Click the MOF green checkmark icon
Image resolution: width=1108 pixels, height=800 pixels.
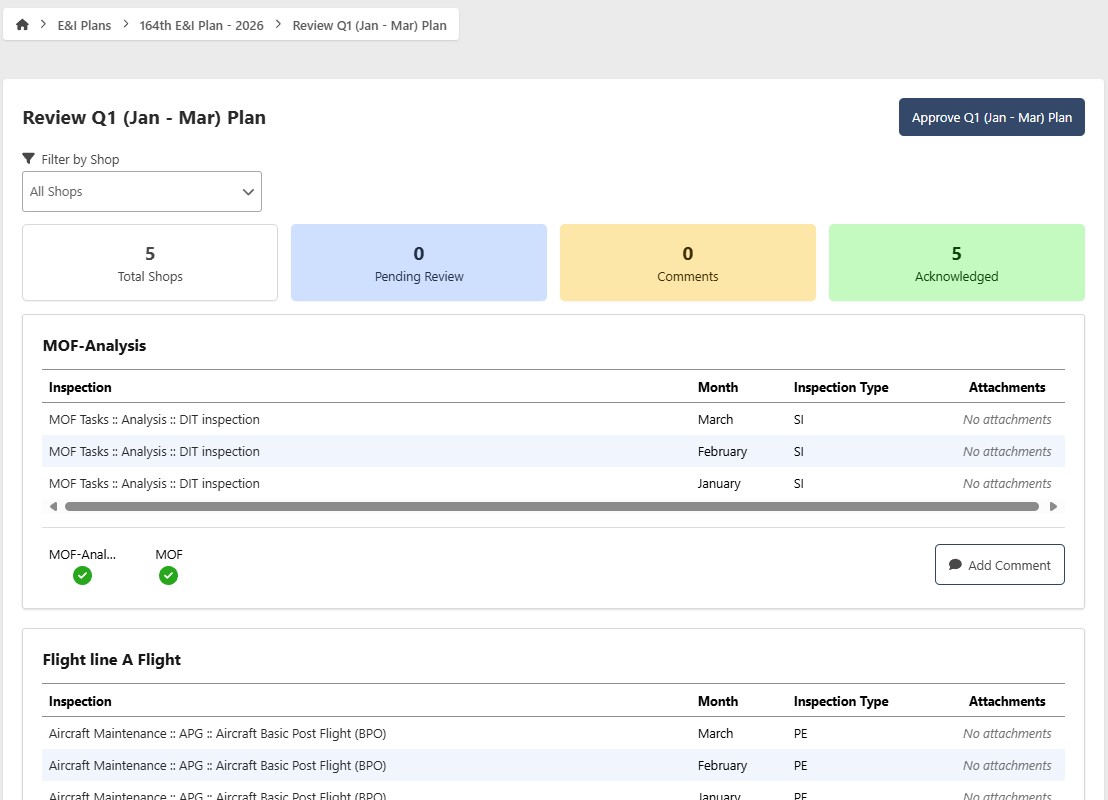168,575
